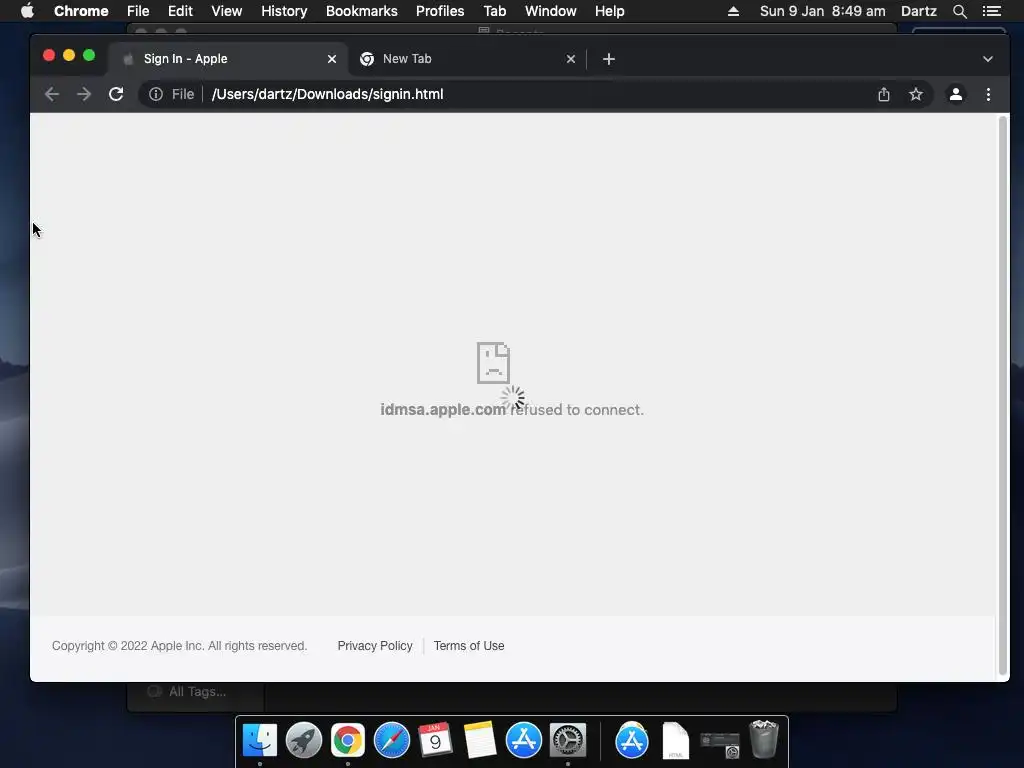The width and height of the screenshot is (1024, 768).
Task: Click the eject icon in menu bar
Action: pyautogui.click(x=733, y=11)
